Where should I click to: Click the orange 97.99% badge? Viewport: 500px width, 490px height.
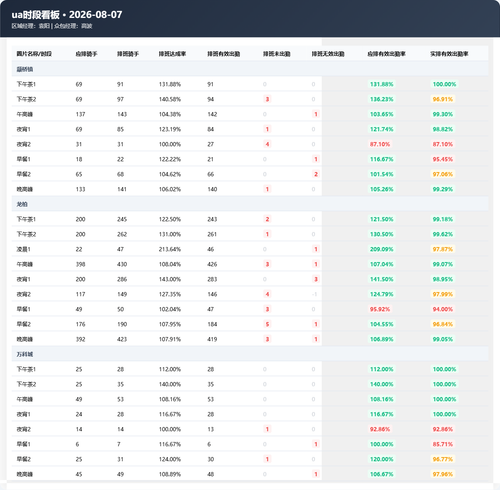[x=443, y=294]
